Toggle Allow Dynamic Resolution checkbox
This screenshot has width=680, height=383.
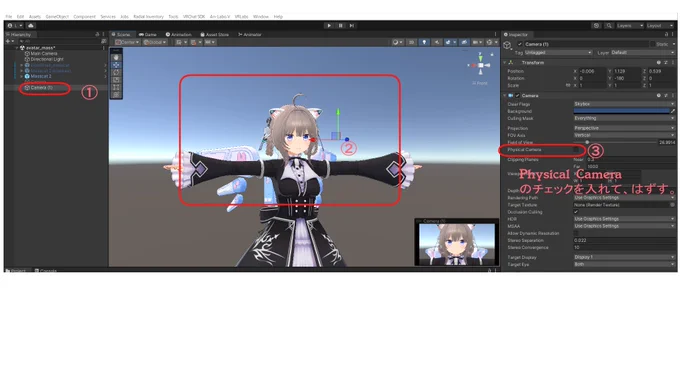tap(576, 233)
